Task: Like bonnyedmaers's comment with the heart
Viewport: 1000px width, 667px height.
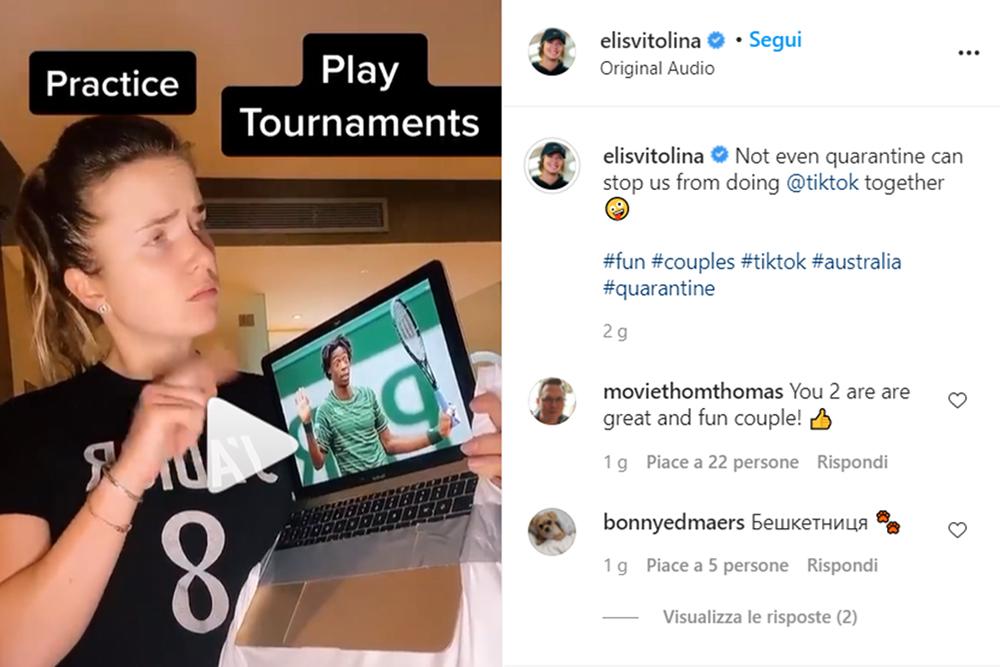Action: tap(957, 530)
